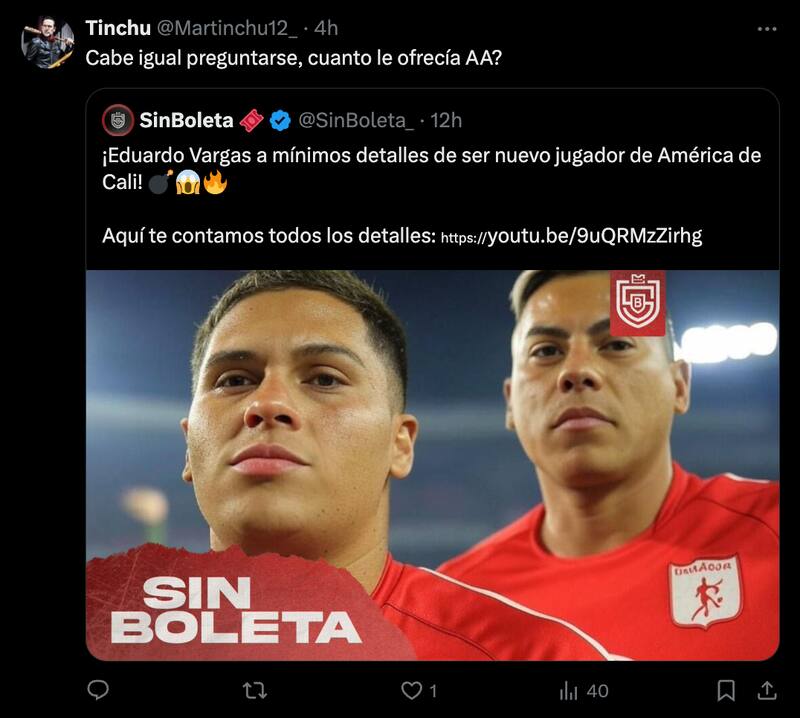Click the repost arrows icon
Viewport: 800px width, 718px height.
pyautogui.click(x=256, y=690)
